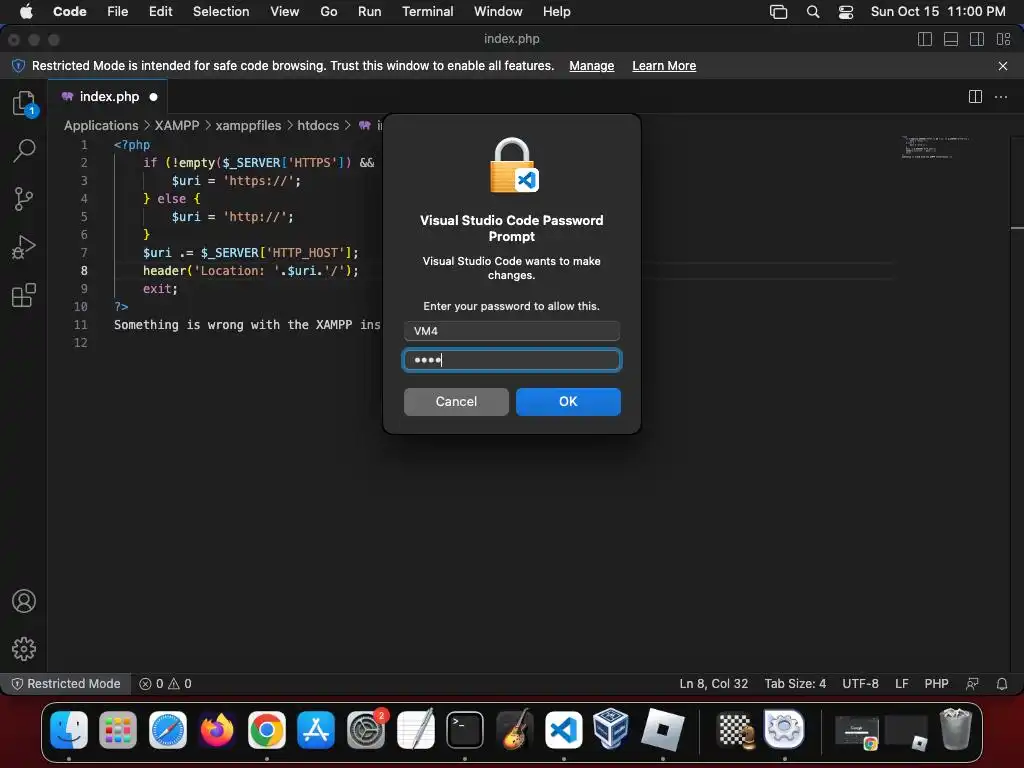
Task: Change the LF end-of-line setting
Action: (x=902, y=684)
